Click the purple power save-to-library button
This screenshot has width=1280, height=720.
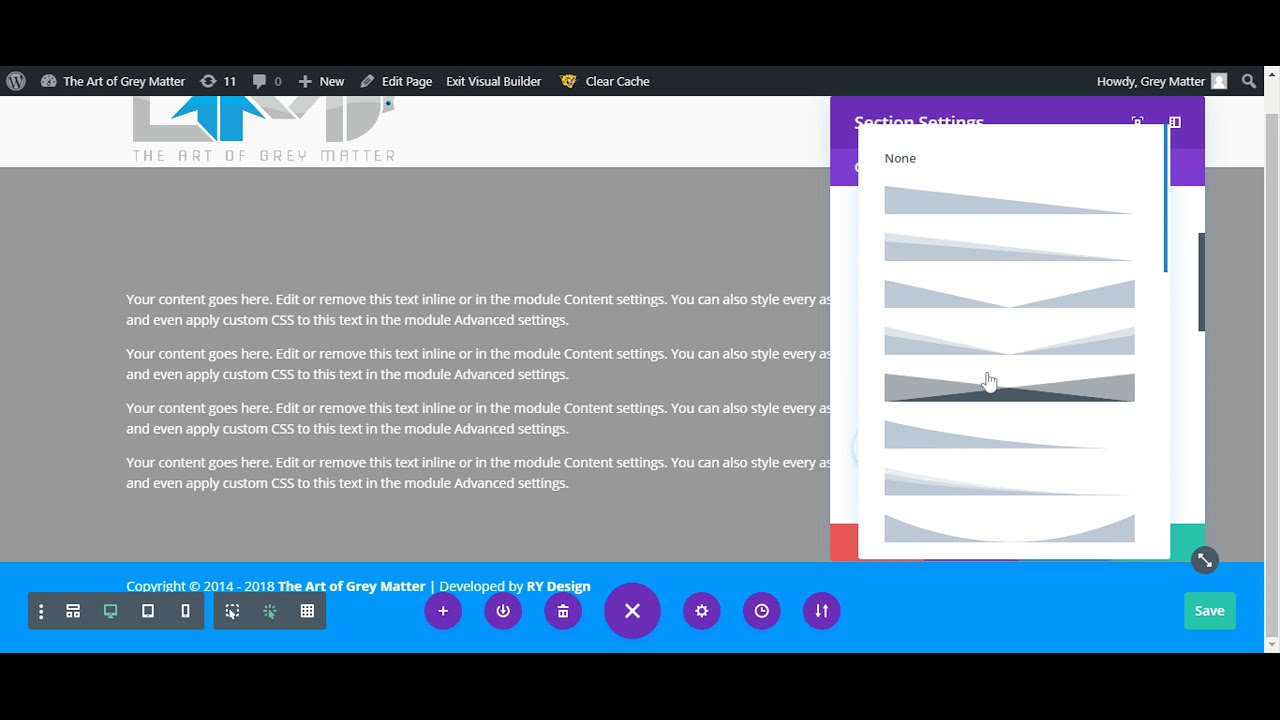503,611
